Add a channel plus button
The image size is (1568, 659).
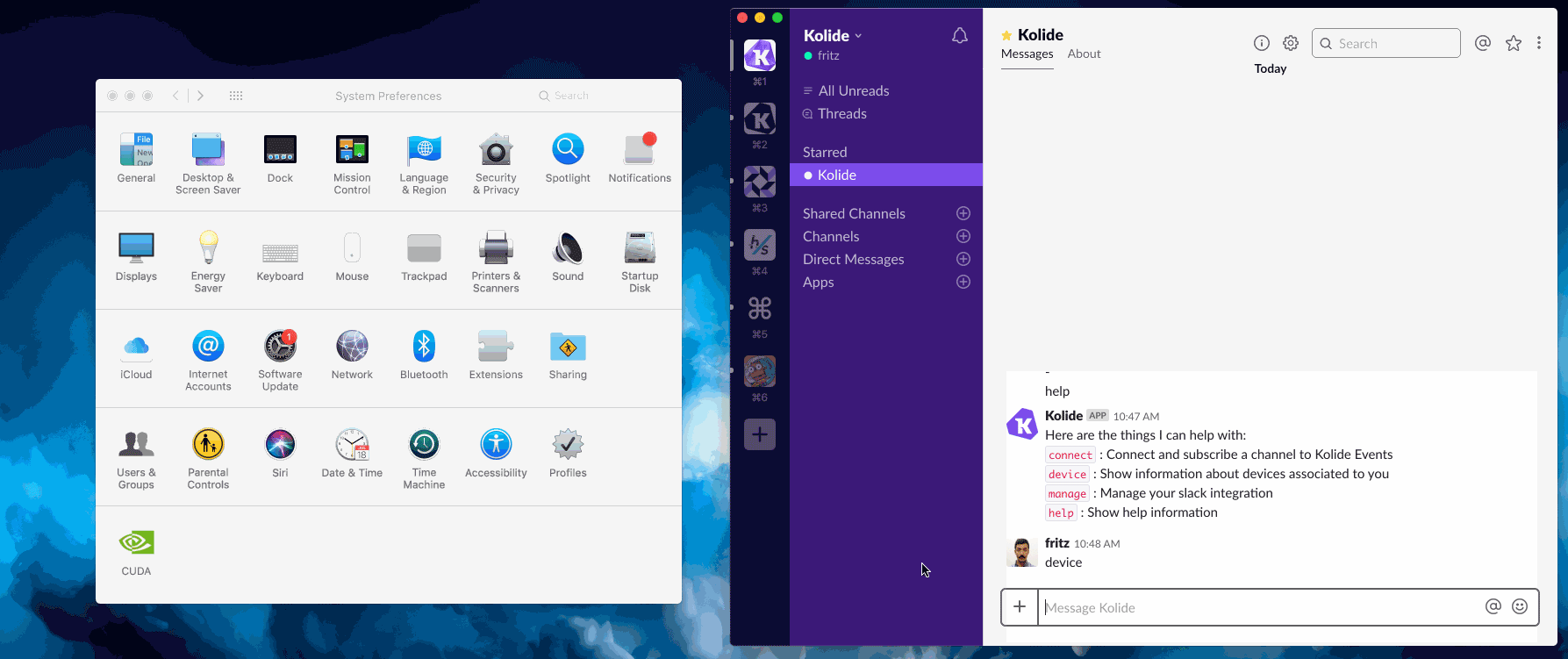click(963, 236)
